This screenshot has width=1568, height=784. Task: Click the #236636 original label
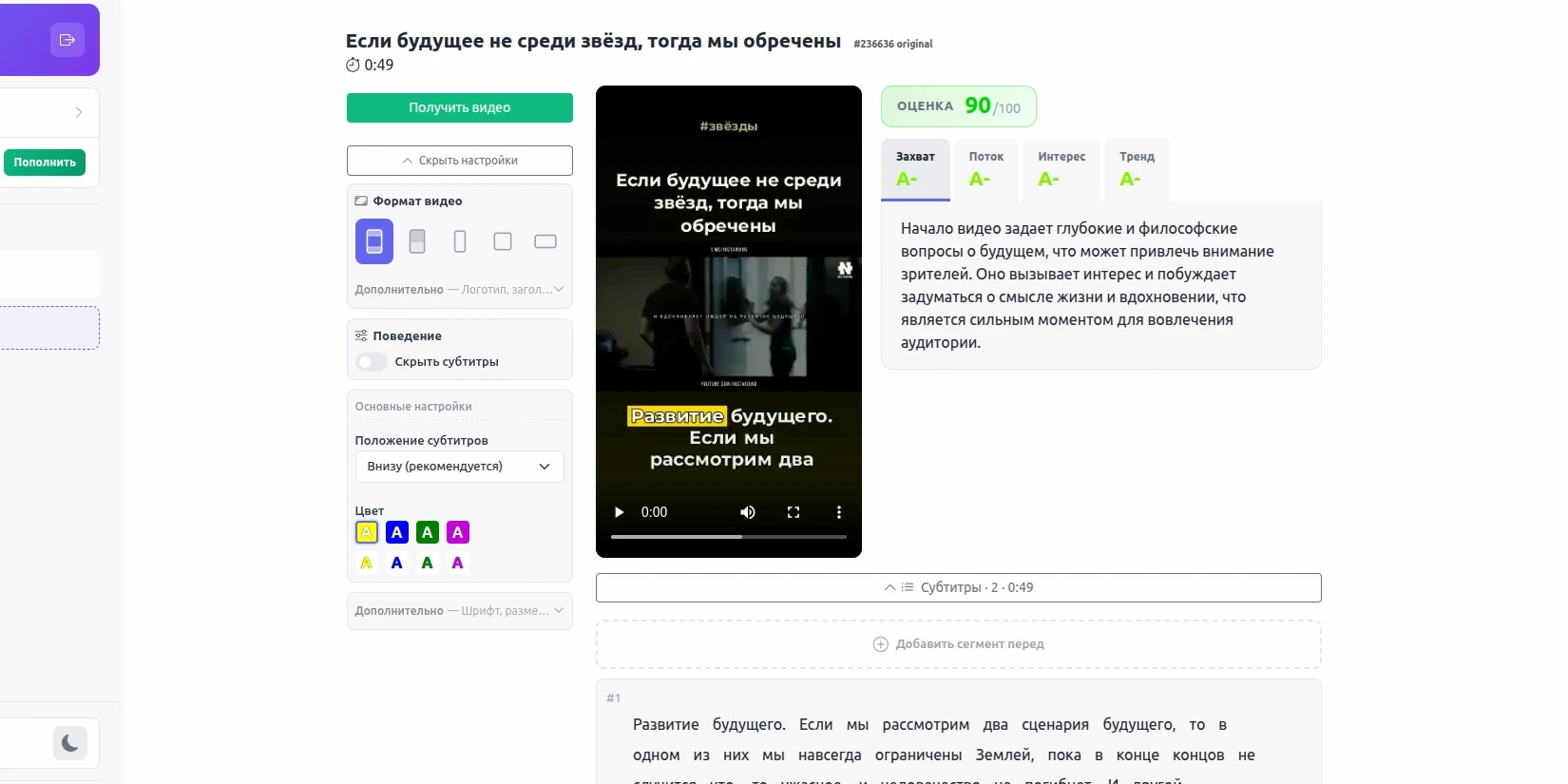click(x=893, y=44)
